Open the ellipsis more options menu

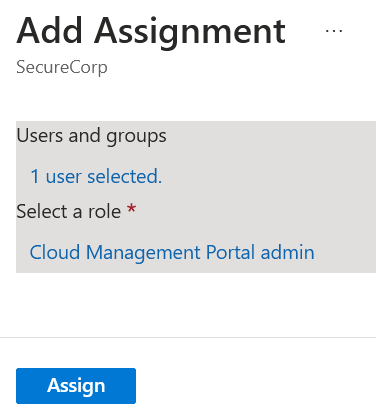tap(334, 31)
